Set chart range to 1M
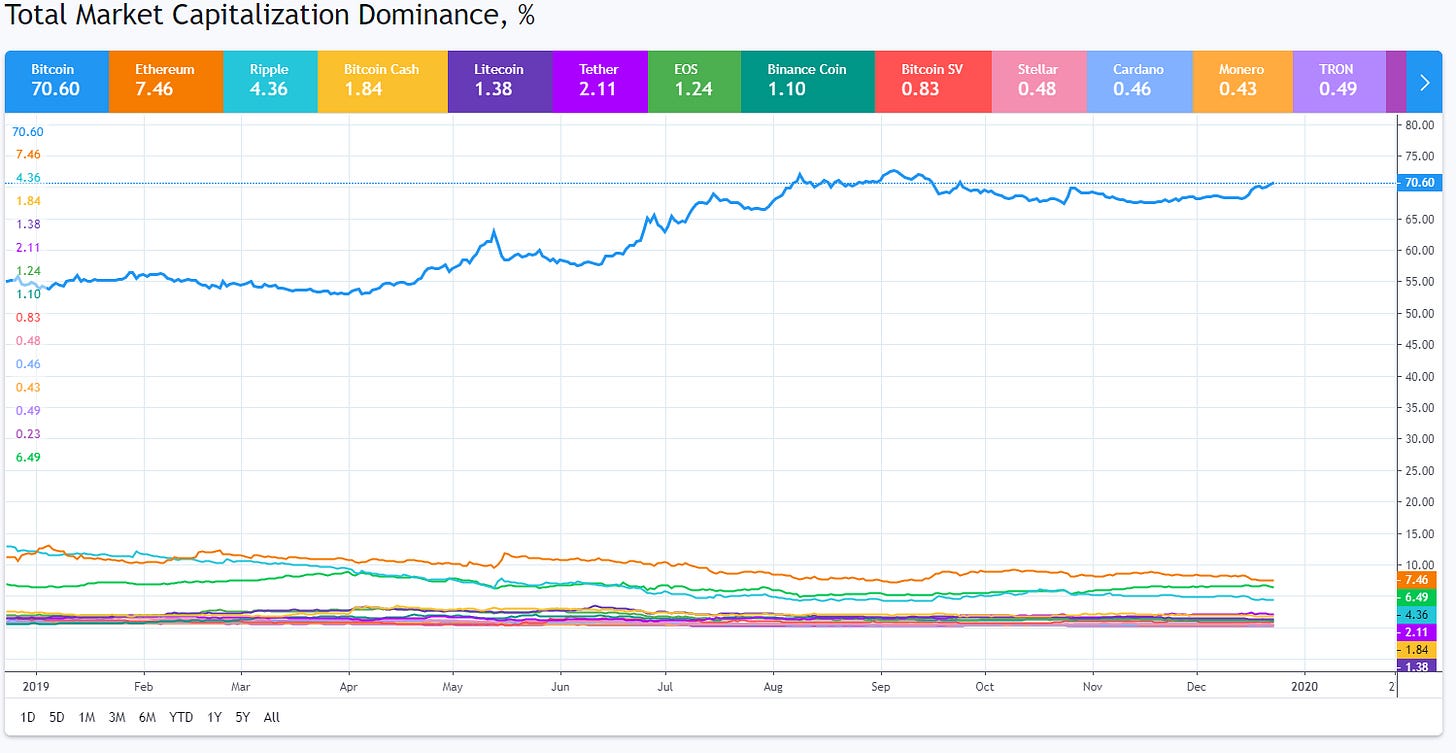The width and height of the screenshot is (1456, 753). pyautogui.click(x=87, y=717)
